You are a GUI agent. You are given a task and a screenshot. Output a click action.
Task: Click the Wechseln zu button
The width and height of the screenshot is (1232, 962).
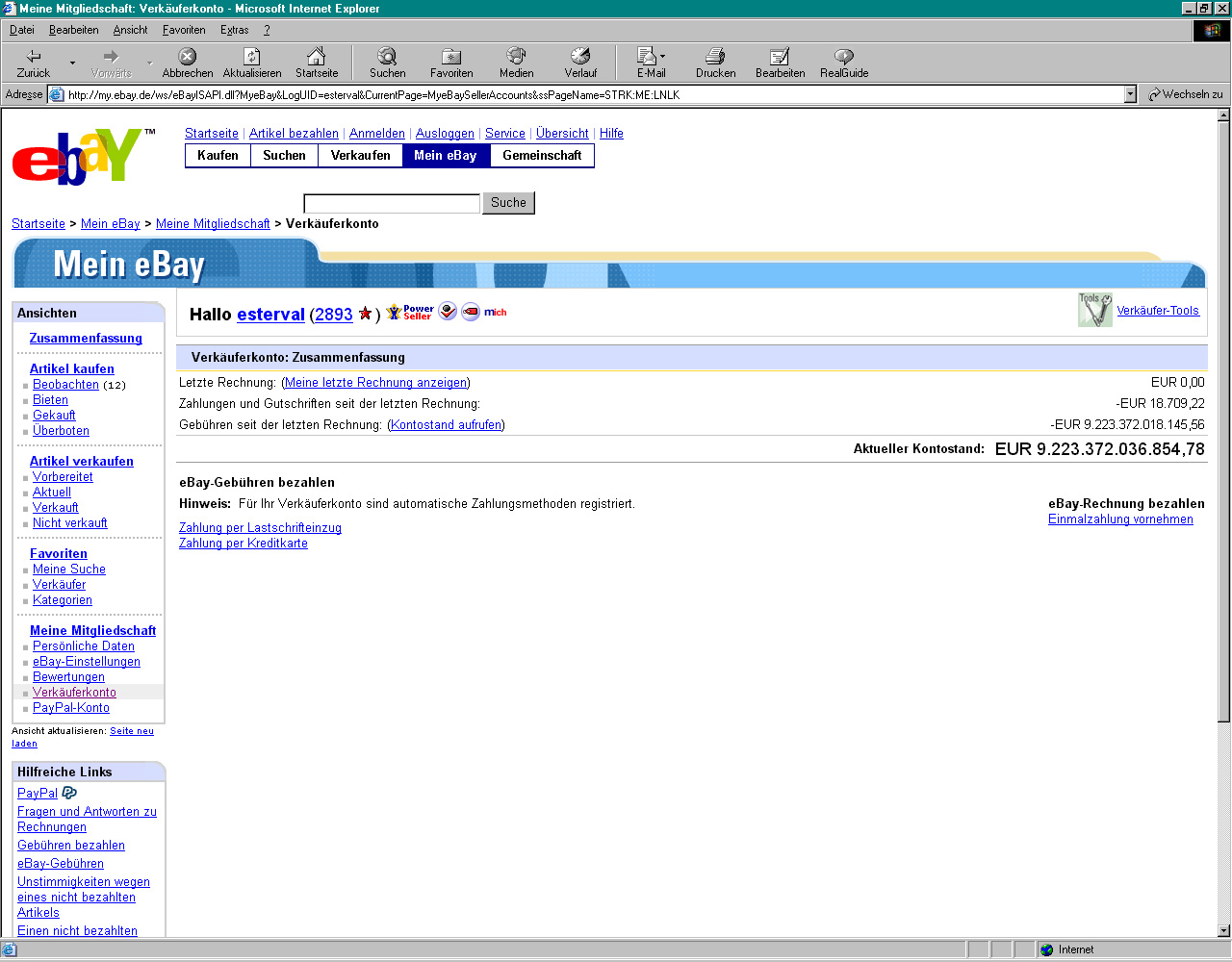coord(1186,94)
